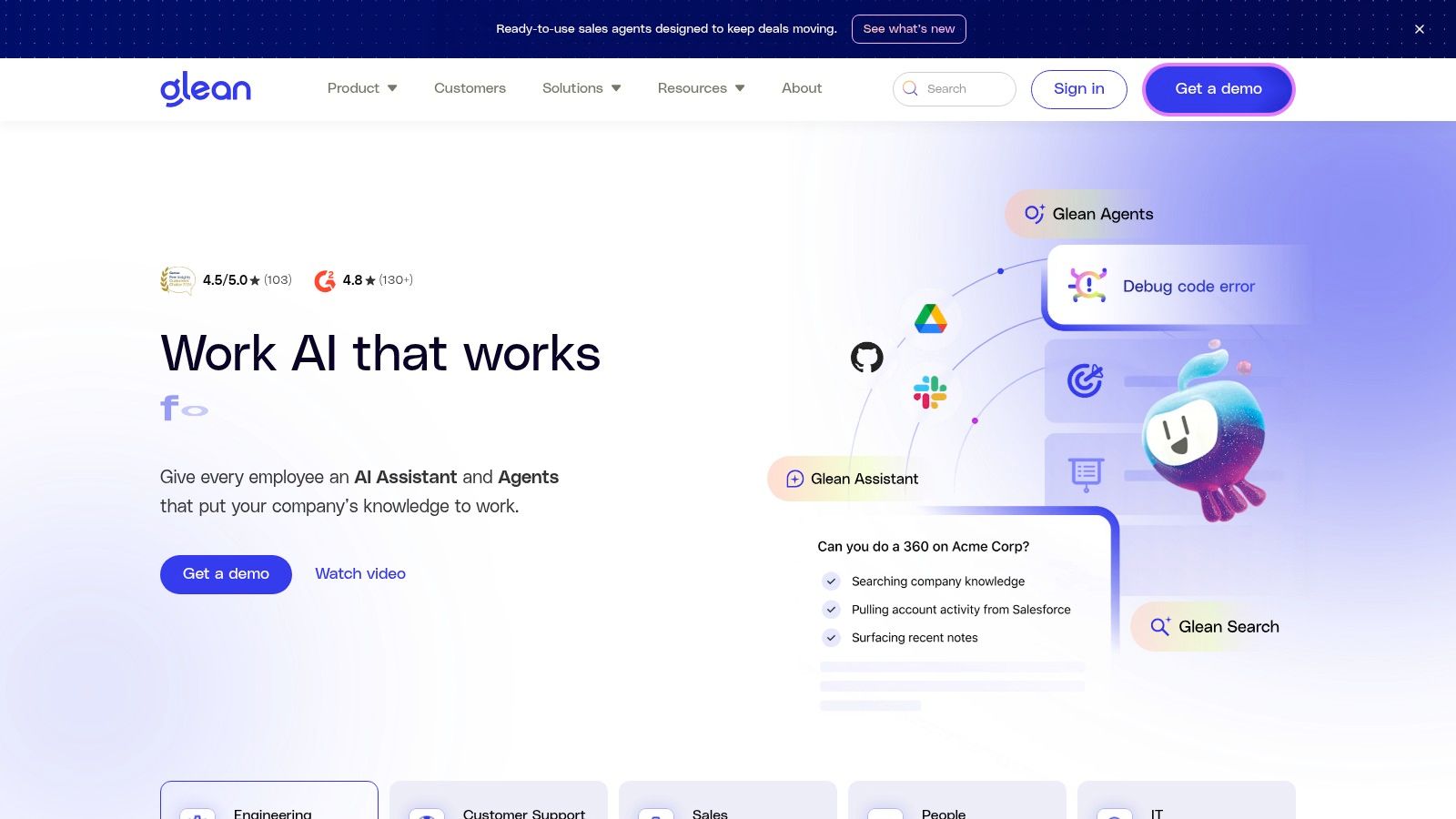This screenshot has height=819, width=1456.
Task: Select the Customer Support tab
Action: (499, 801)
